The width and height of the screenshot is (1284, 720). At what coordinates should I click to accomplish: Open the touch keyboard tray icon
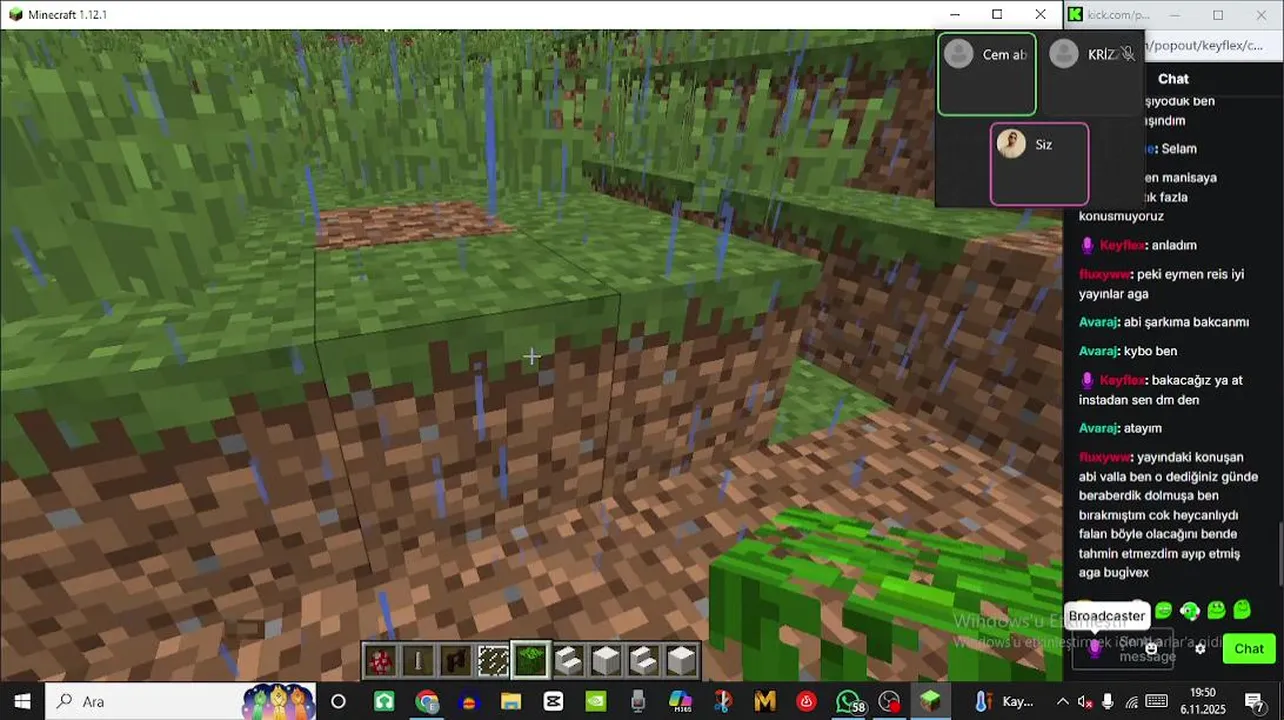[1156, 701]
